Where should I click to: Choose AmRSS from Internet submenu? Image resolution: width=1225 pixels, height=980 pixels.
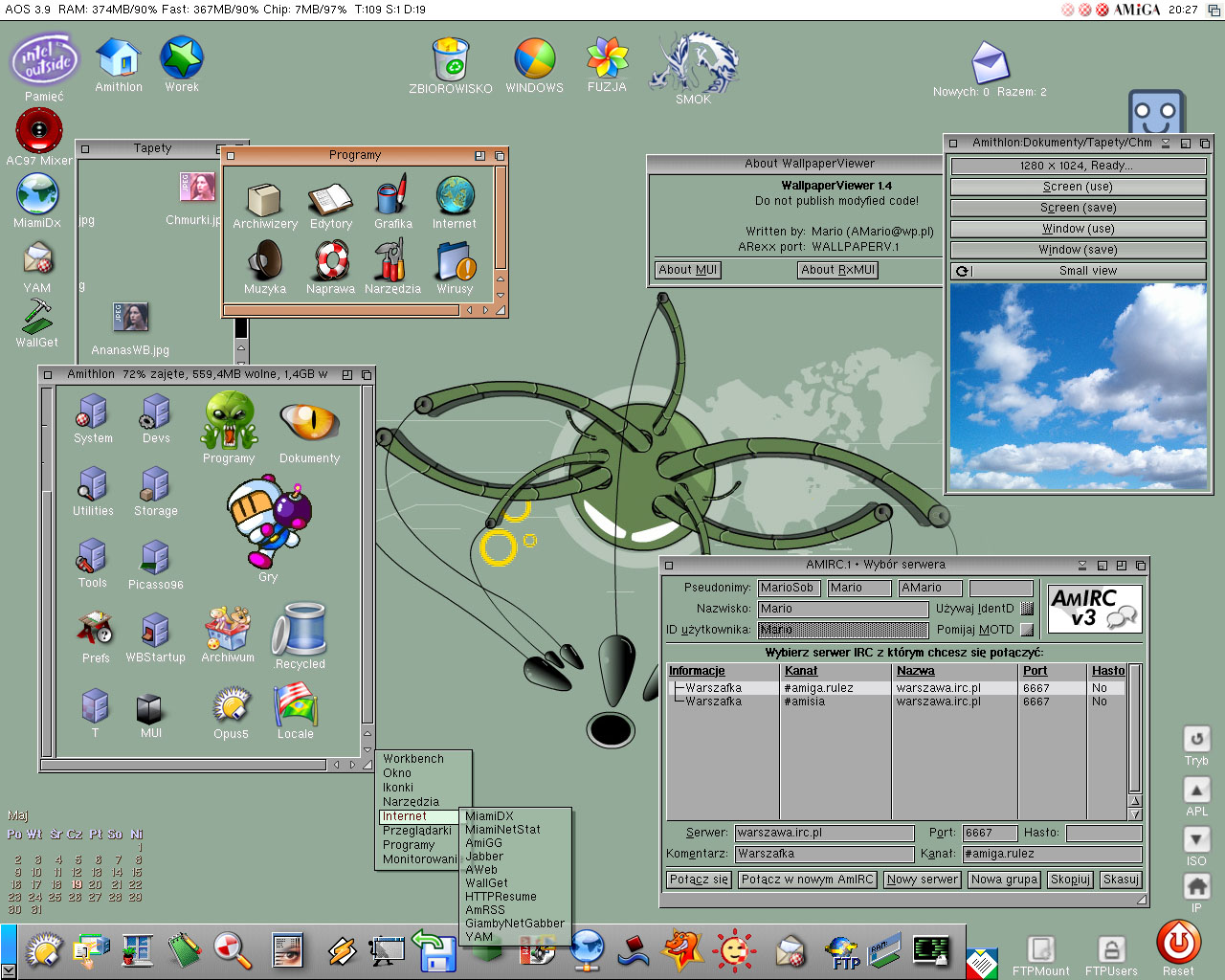click(x=485, y=910)
